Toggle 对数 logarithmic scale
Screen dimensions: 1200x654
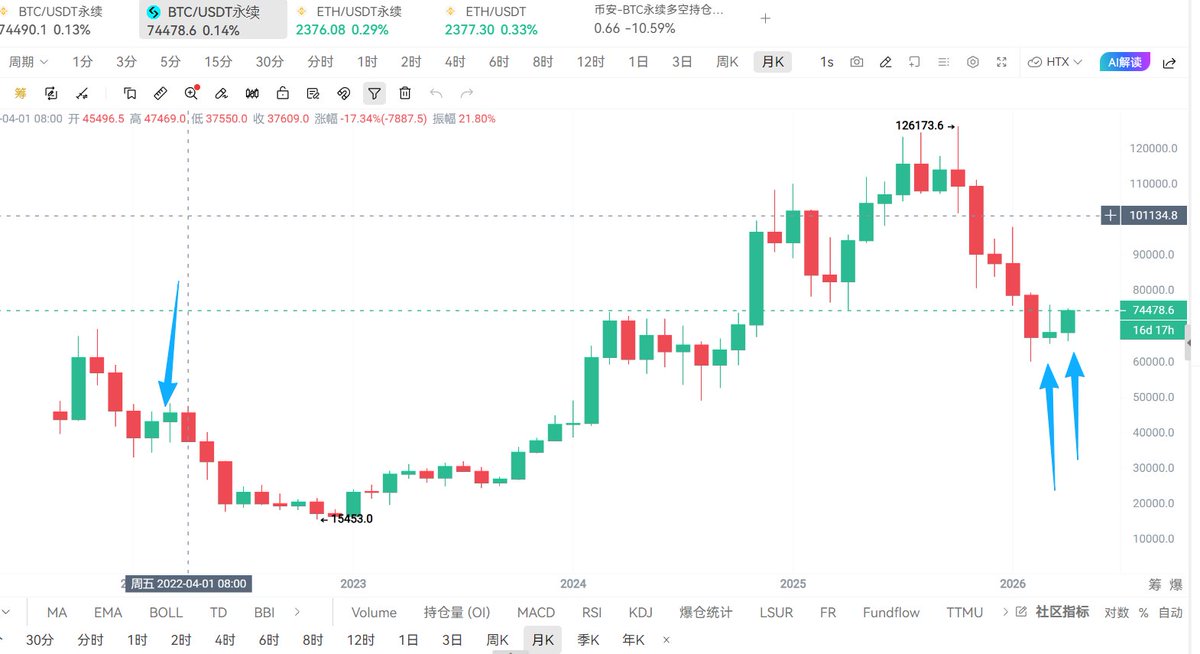pos(1117,612)
